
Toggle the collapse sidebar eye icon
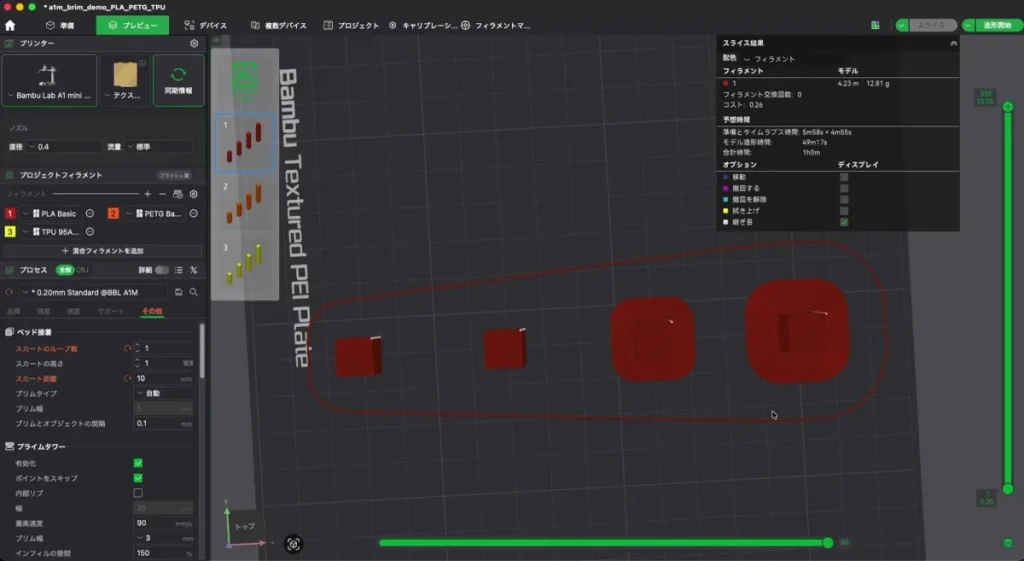[216, 40]
